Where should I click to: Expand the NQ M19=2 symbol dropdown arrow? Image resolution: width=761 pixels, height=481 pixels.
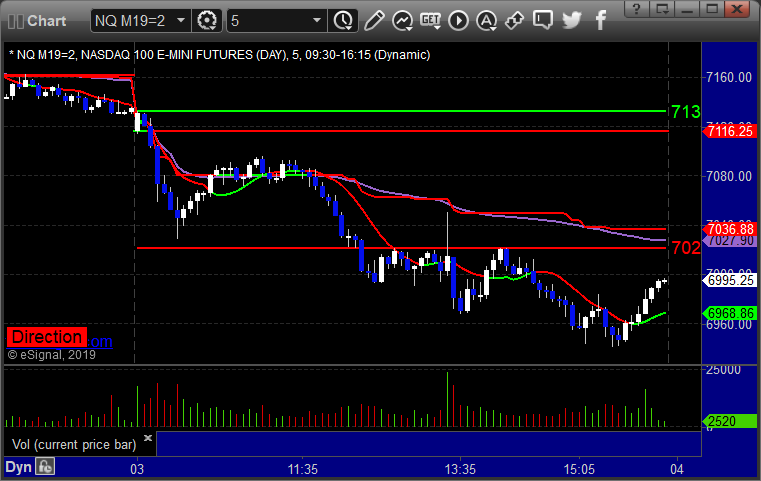point(181,21)
